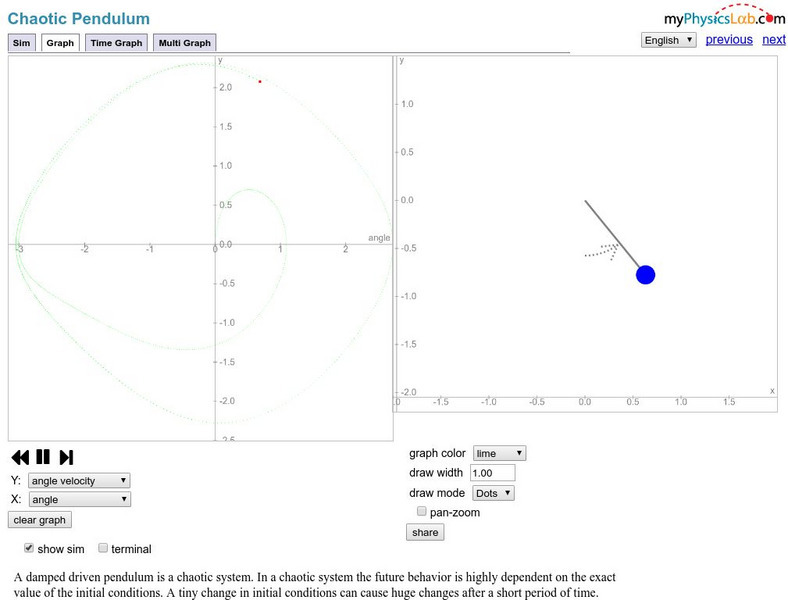
Task: Click the pendulum rod in the simulation
Action: pyautogui.click(x=612, y=233)
